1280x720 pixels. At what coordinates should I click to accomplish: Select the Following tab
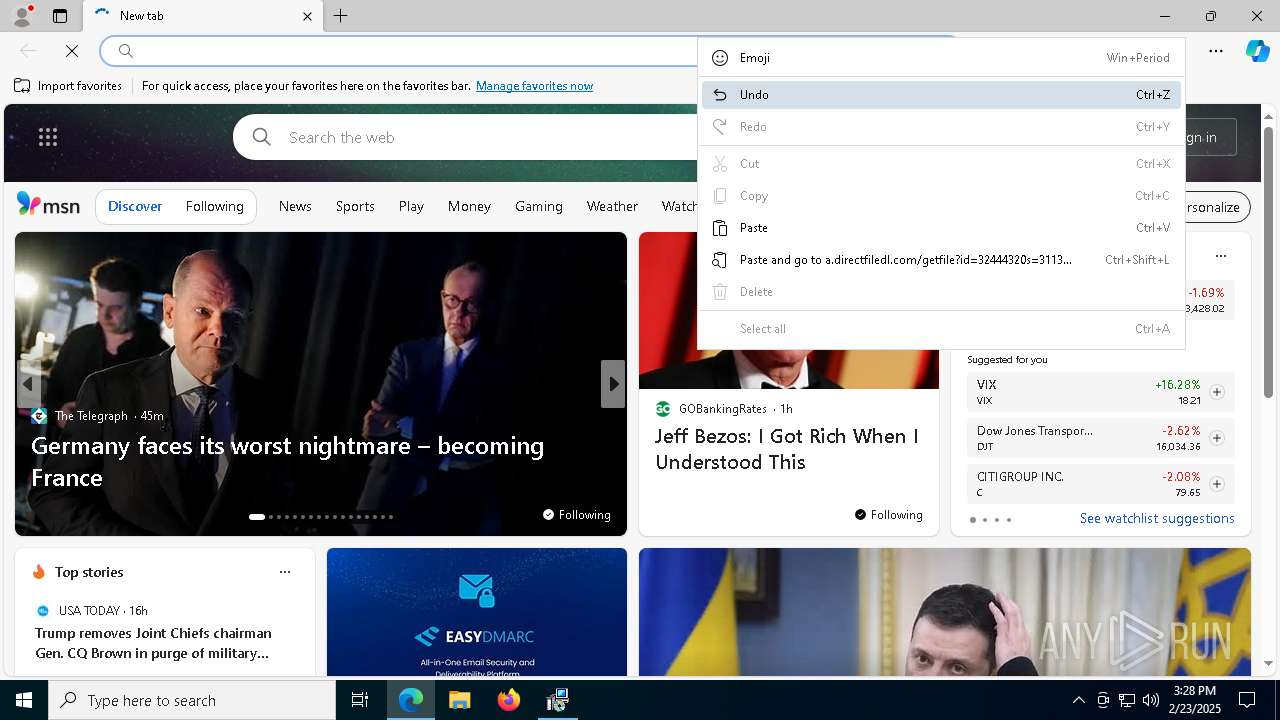click(214, 206)
